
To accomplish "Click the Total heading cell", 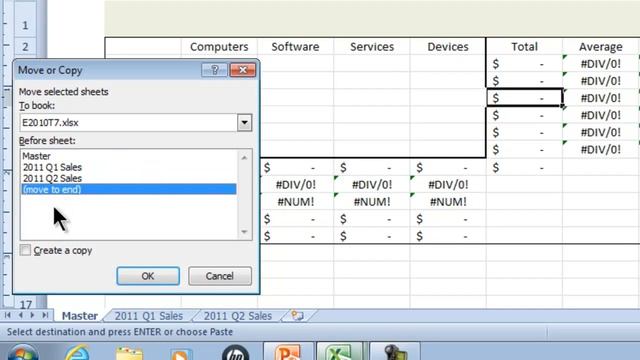I will (524, 47).
